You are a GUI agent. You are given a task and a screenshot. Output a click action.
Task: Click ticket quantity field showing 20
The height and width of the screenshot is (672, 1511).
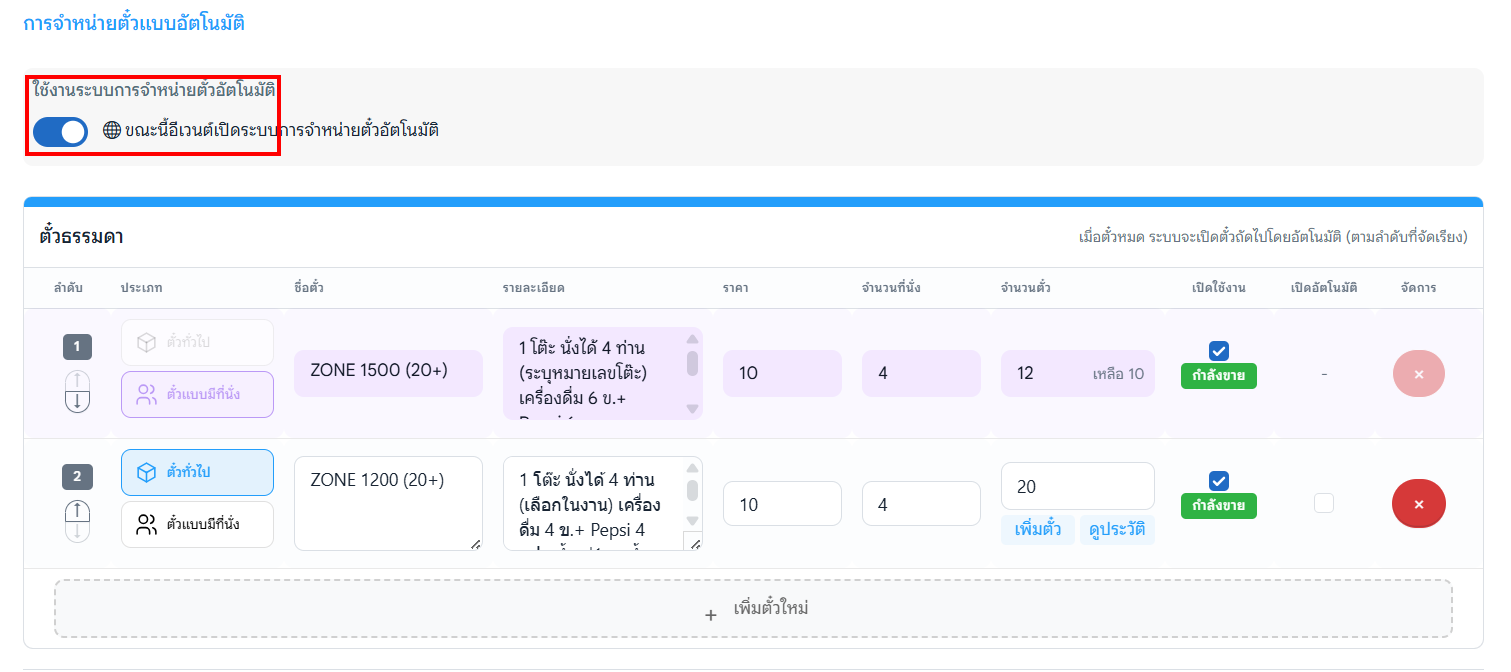point(1078,486)
